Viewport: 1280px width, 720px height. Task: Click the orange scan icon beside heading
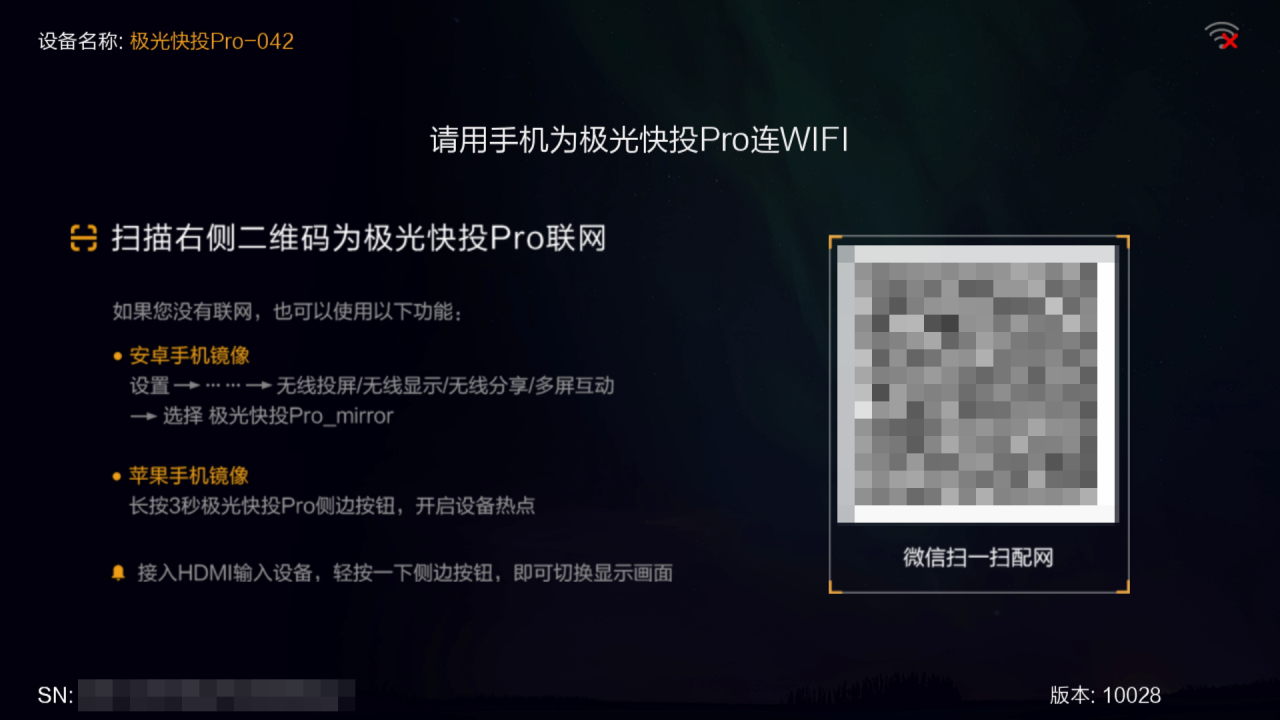click(83, 239)
